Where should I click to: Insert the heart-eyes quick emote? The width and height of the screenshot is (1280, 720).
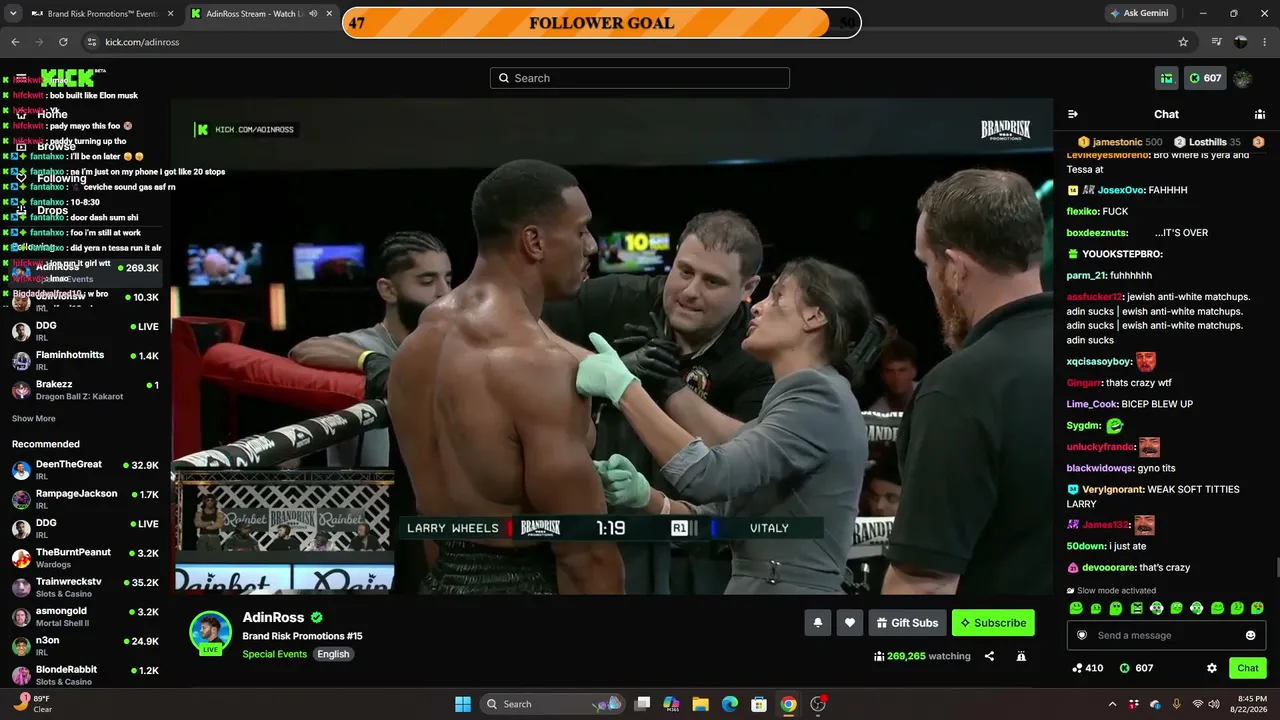1258,608
